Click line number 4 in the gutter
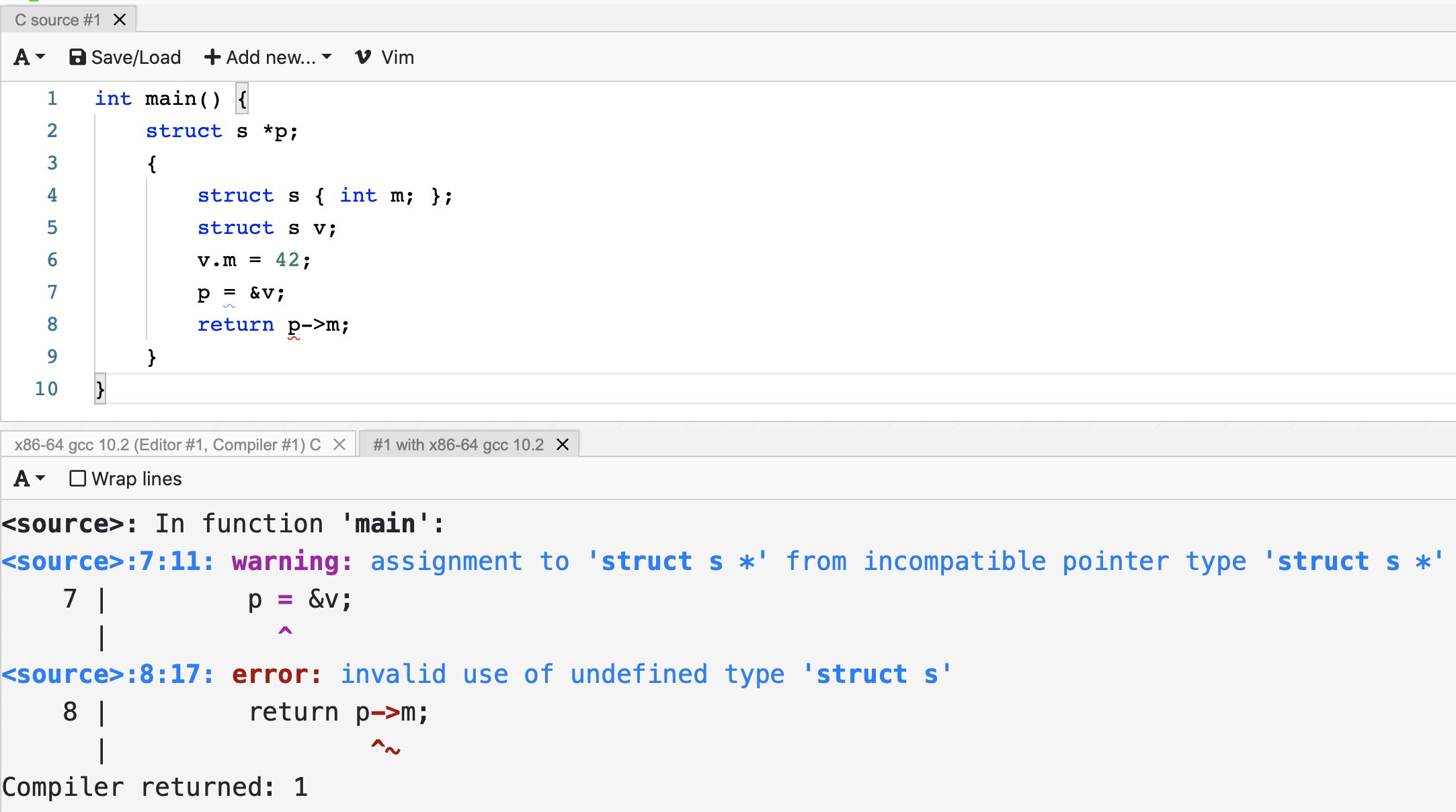Screen dimensions: 1456x812 (x=52, y=196)
